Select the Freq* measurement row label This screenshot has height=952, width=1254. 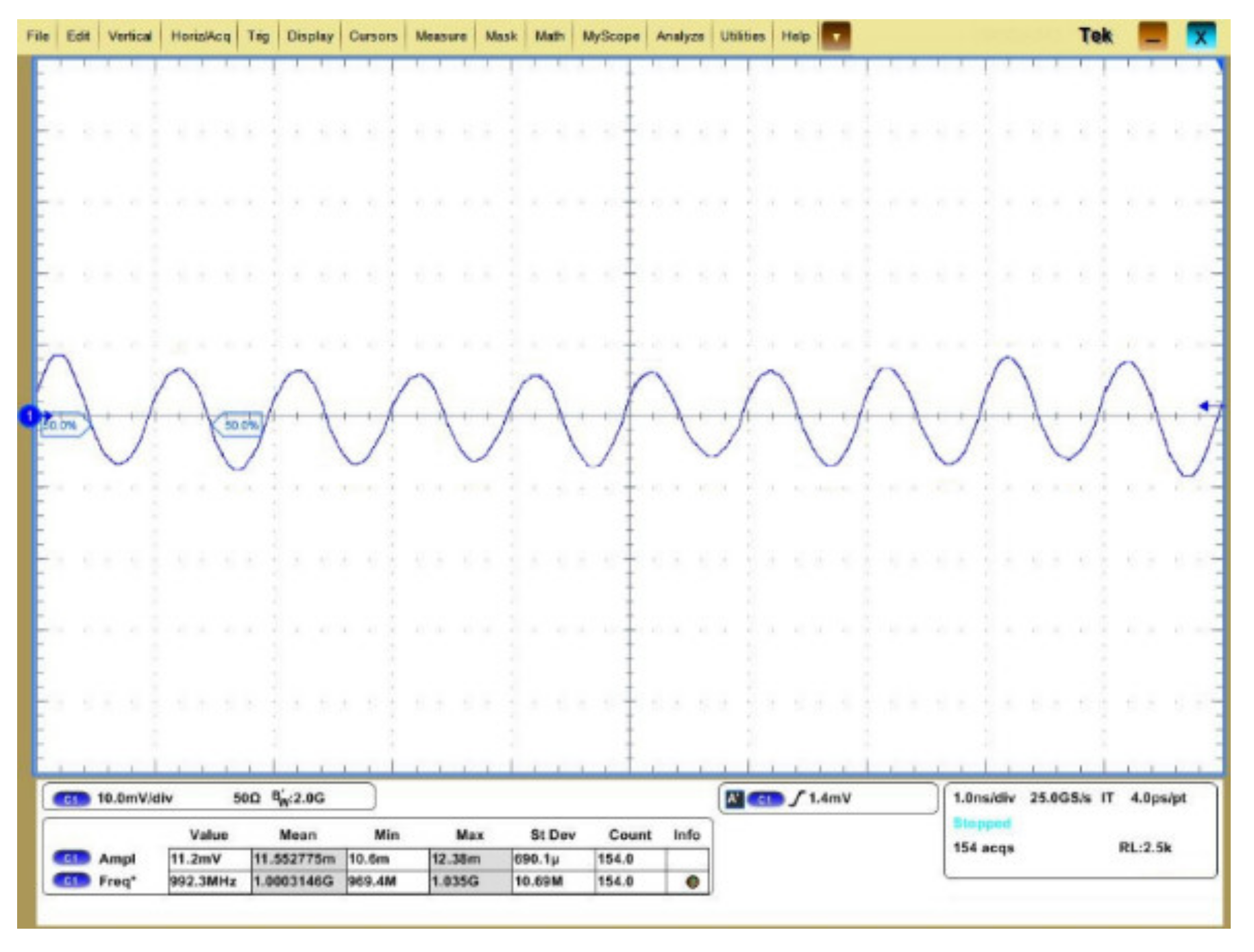[117, 881]
